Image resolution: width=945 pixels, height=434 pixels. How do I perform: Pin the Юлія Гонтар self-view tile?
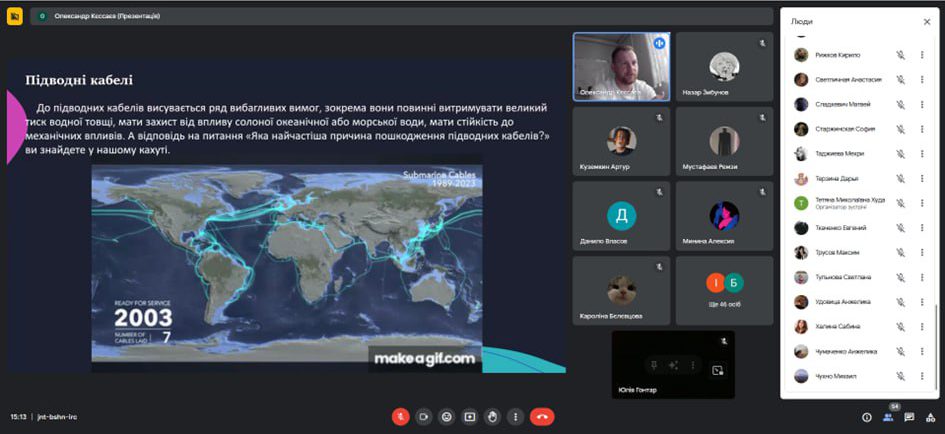tap(652, 365)
